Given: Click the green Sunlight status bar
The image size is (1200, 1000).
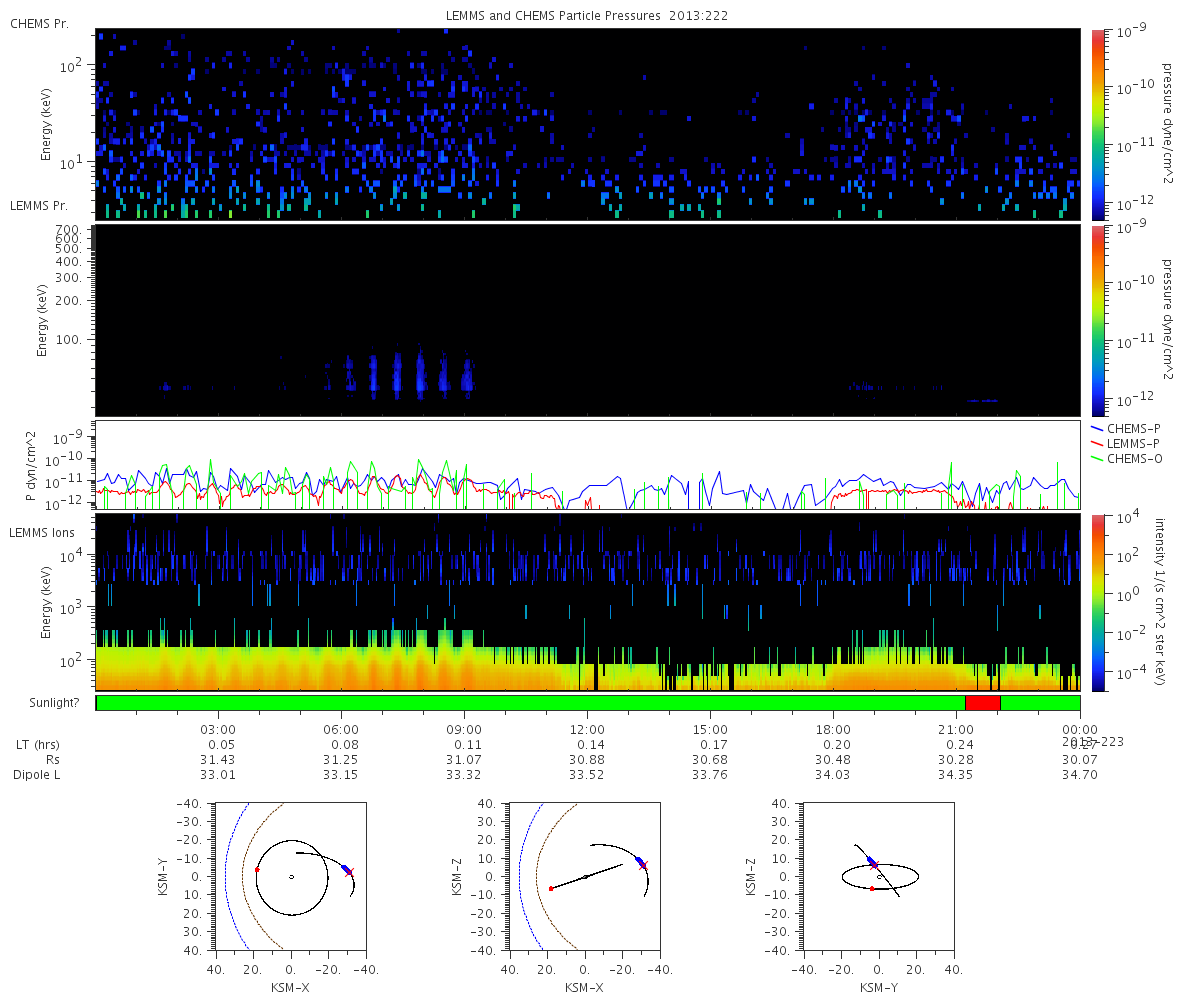Looking at the screenshot, I should coord(530,703).
